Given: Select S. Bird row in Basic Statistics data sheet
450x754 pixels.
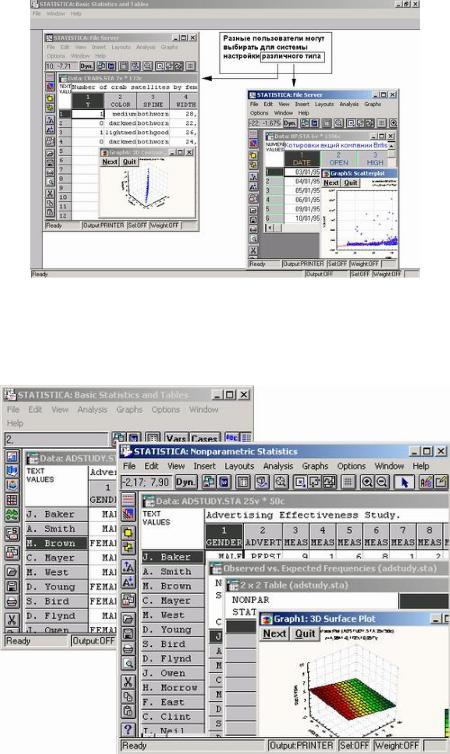Looking at the screenshot, I should (57, 601).
